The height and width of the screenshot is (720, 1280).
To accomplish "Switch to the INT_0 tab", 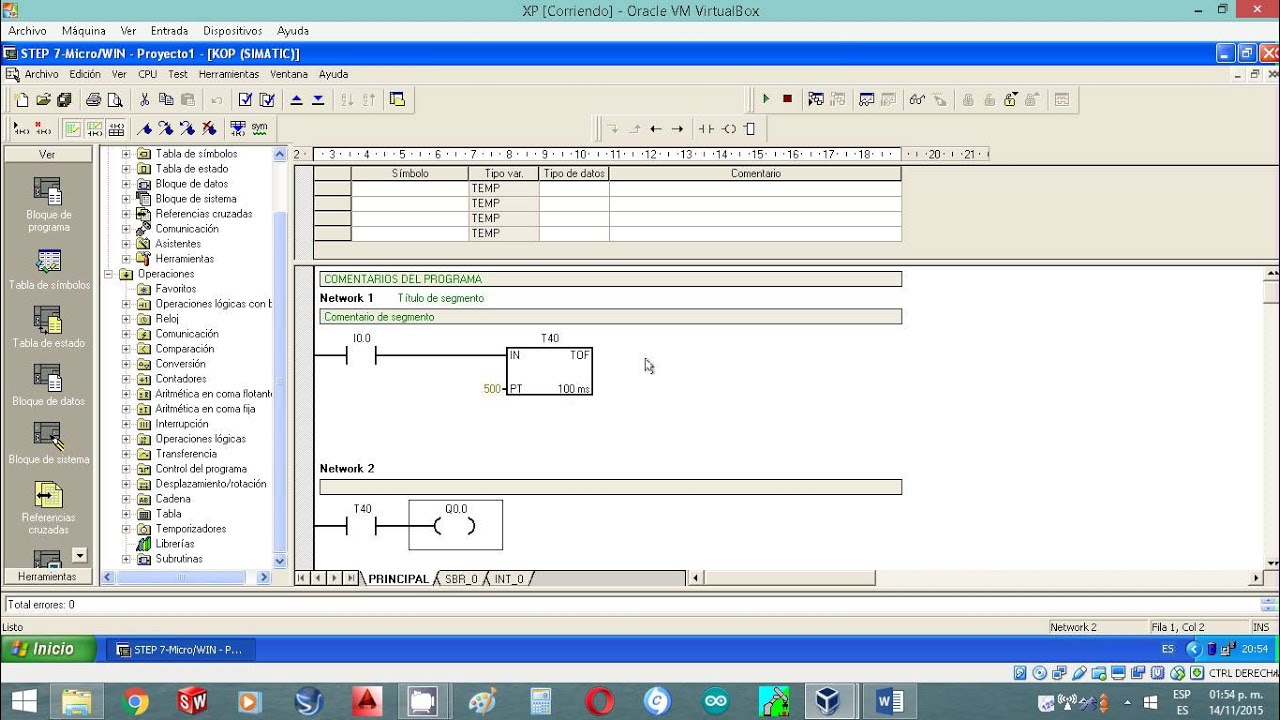I will [508, 579].
